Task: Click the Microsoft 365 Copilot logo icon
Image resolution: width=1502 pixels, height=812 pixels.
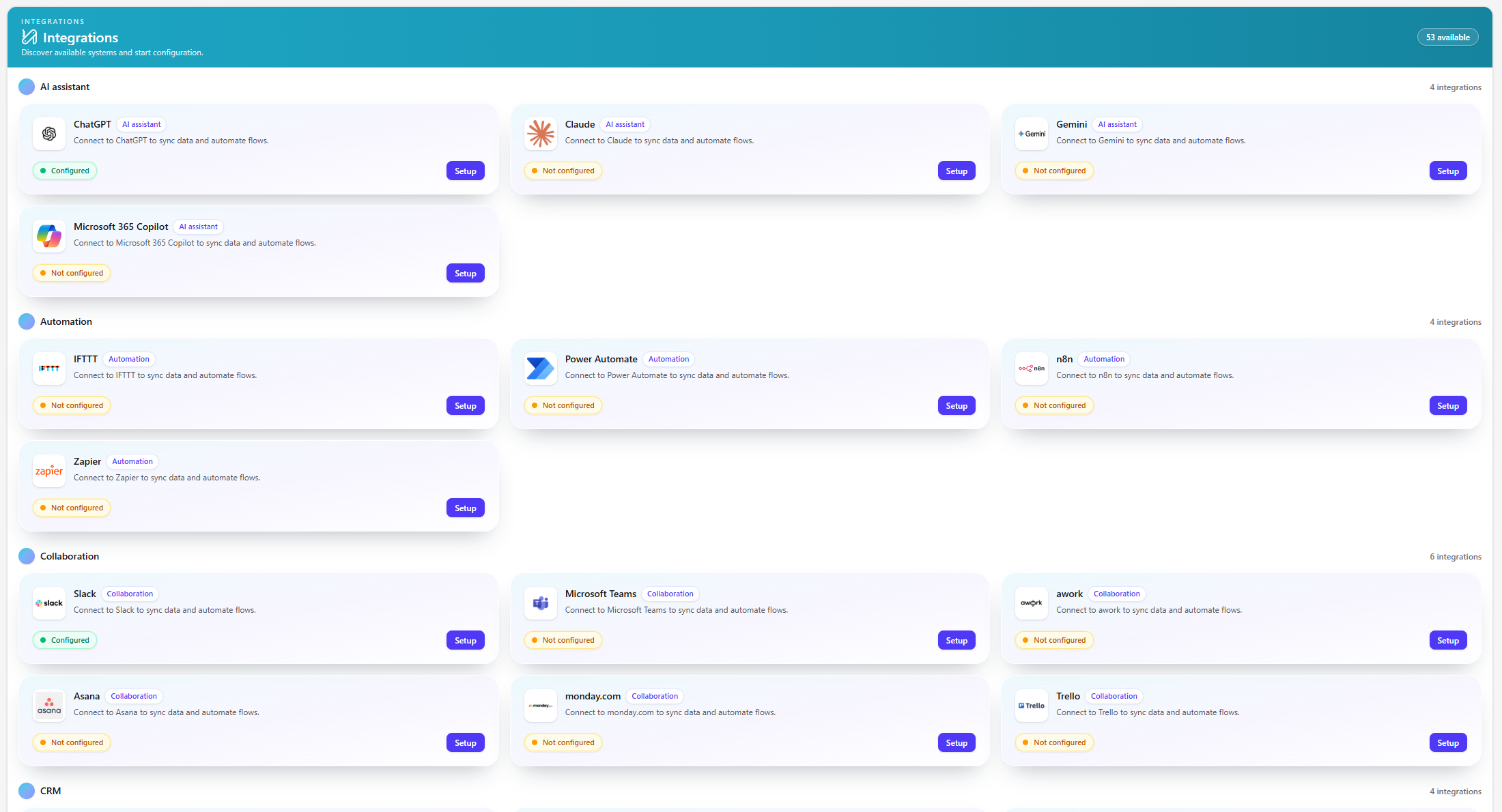Action: (x=49, y=236)
